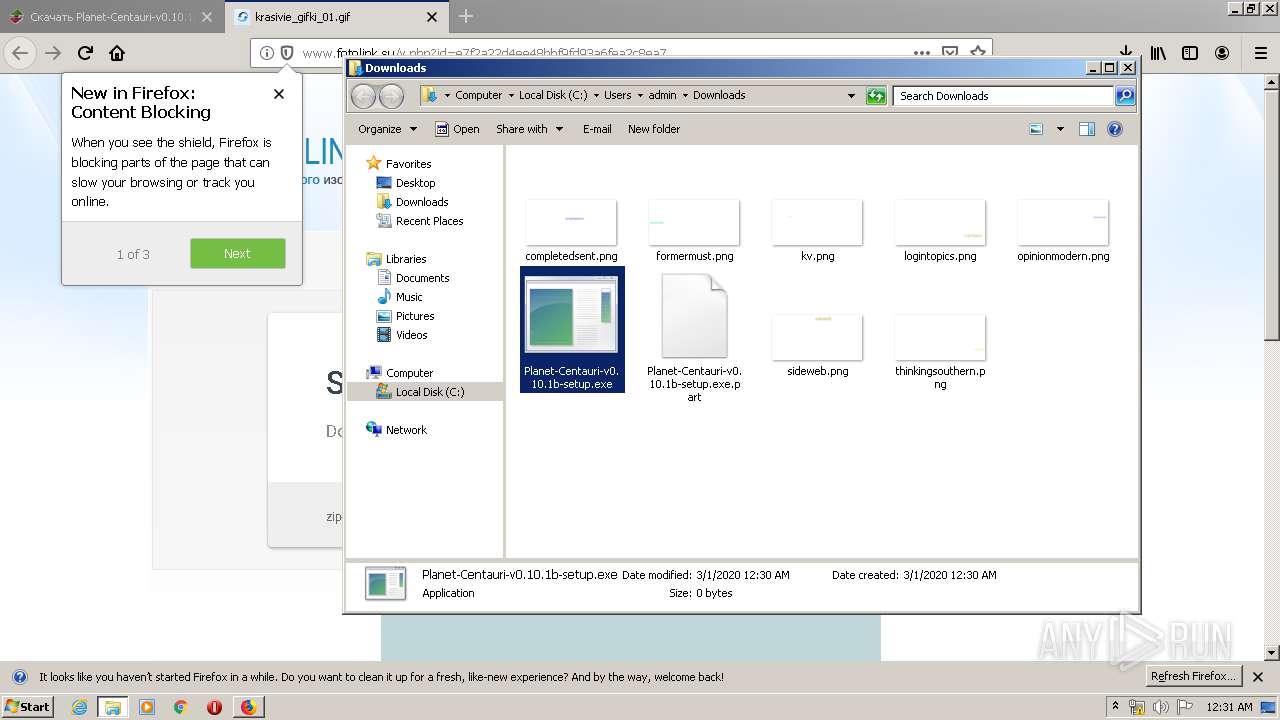Open Organize dropdown menu
1280x720 pixels.
point(387,129)
